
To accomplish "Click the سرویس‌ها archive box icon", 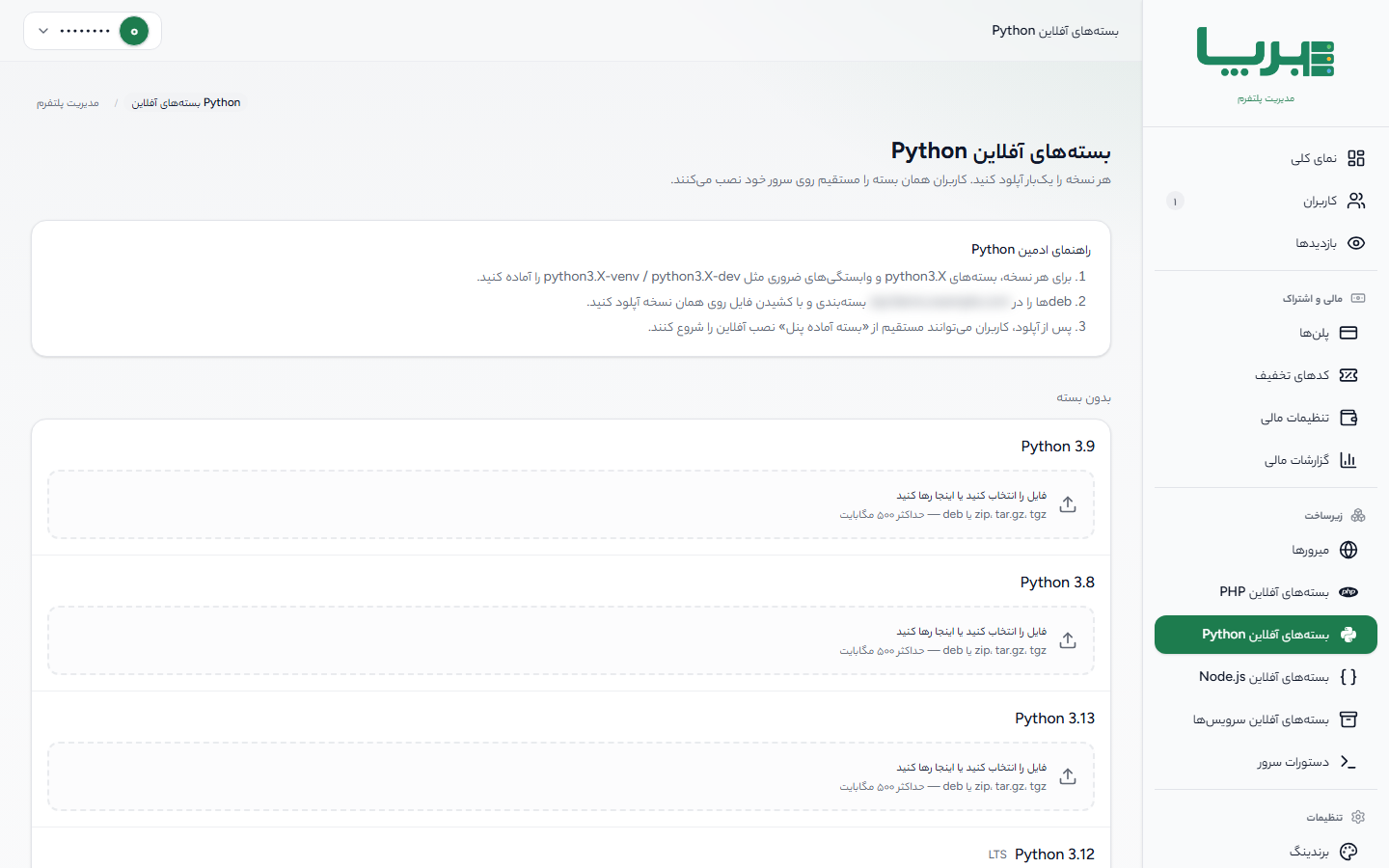I will (x=1348, y=719).
